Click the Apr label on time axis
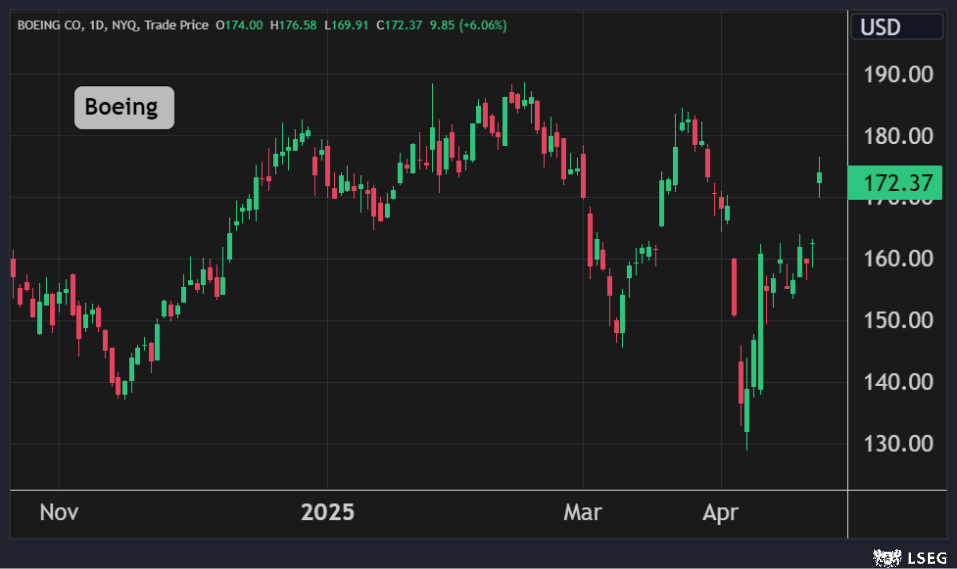The width and height of the screenshot is (957, 569). 720,513
